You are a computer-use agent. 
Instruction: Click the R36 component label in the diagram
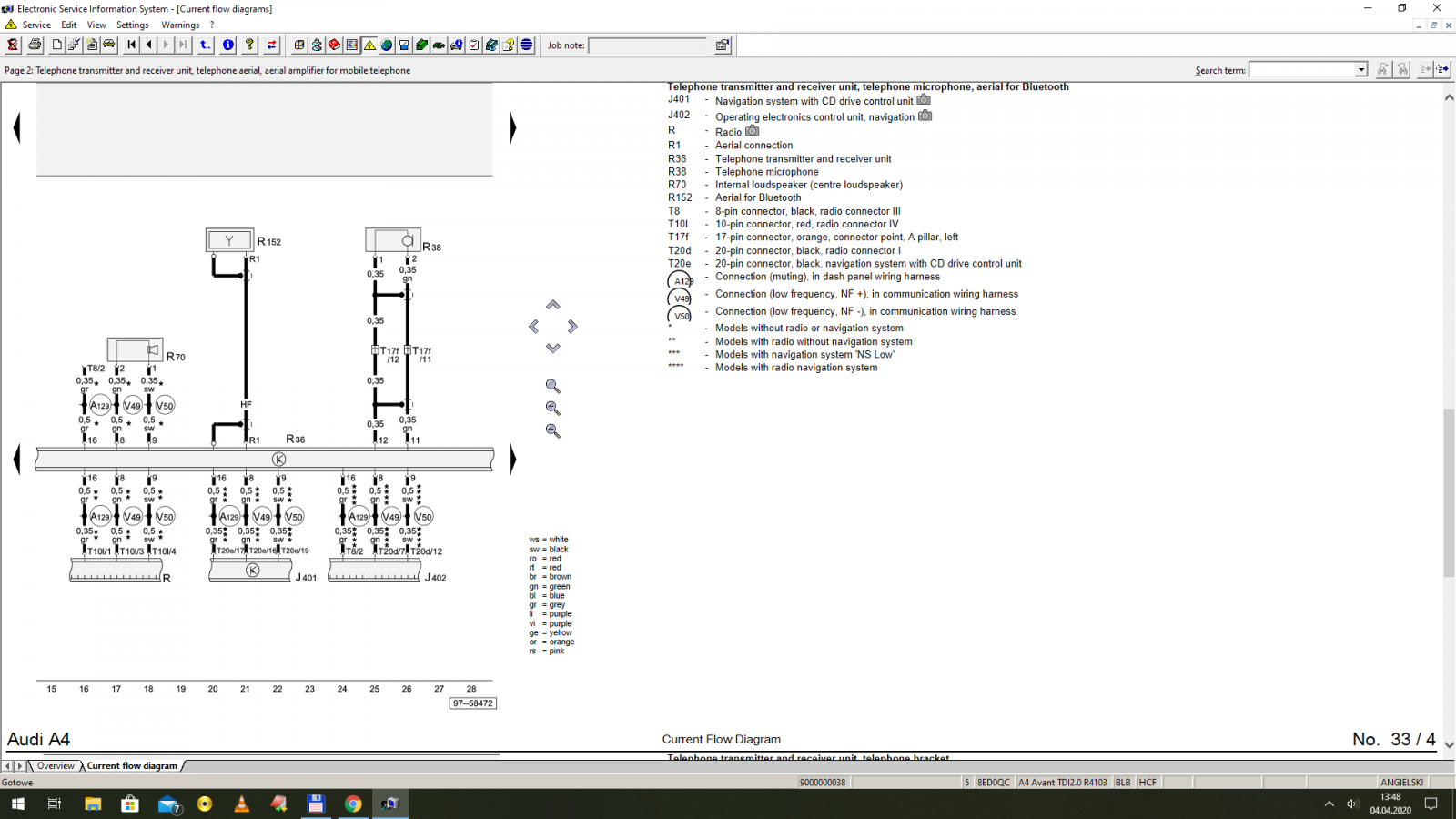[x=296, y=440]
